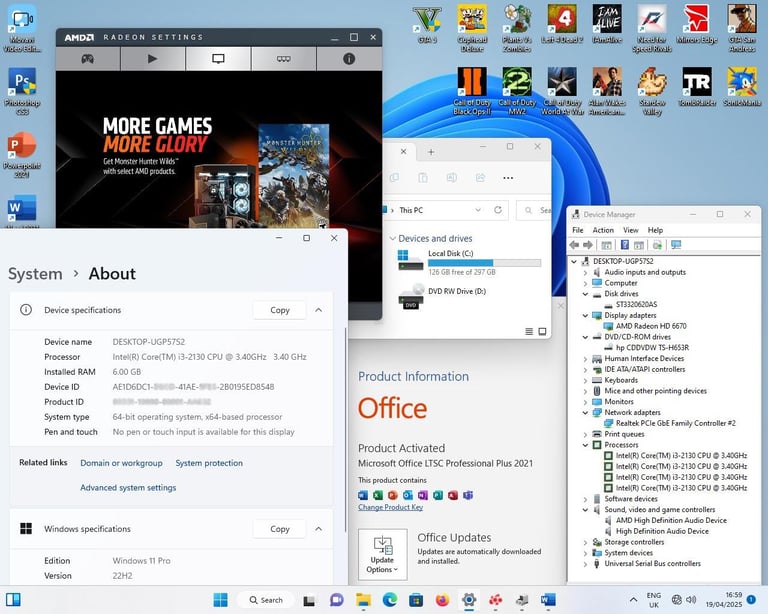
Task: Collapse the Device specifications section
Action: click(318, 310)
